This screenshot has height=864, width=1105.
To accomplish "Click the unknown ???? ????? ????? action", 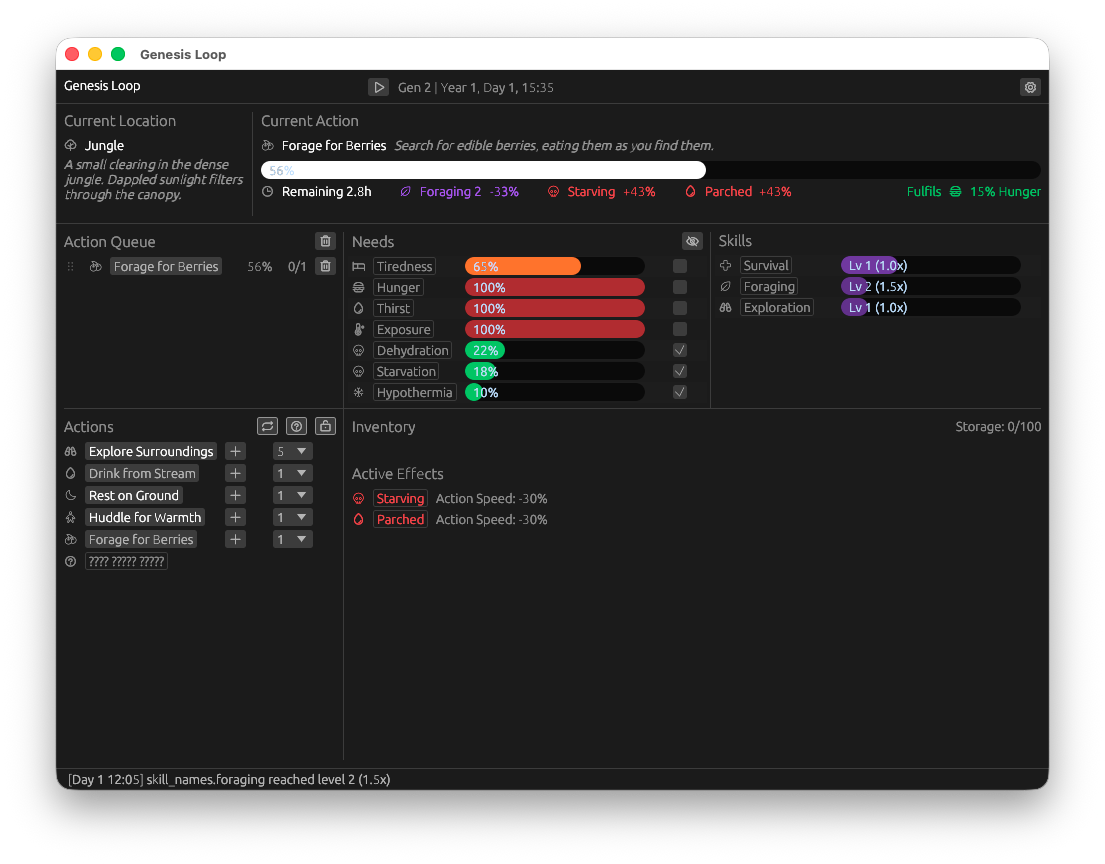I will [x=126, y=562].
